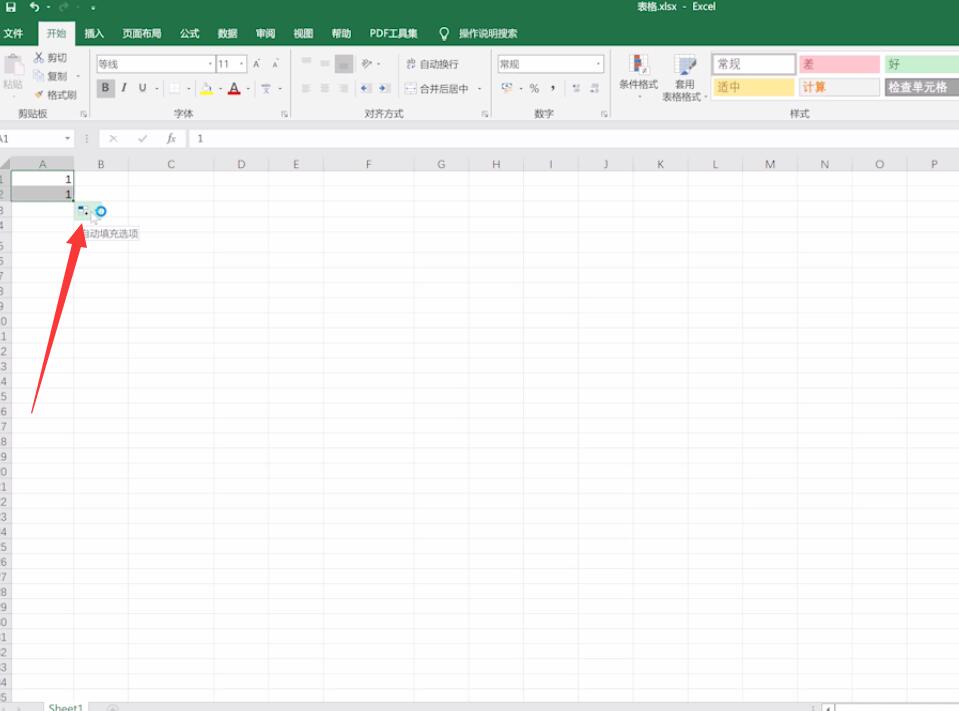
Task: Apply the 适中 (Neutral) cell style
Action: point(754,87)
